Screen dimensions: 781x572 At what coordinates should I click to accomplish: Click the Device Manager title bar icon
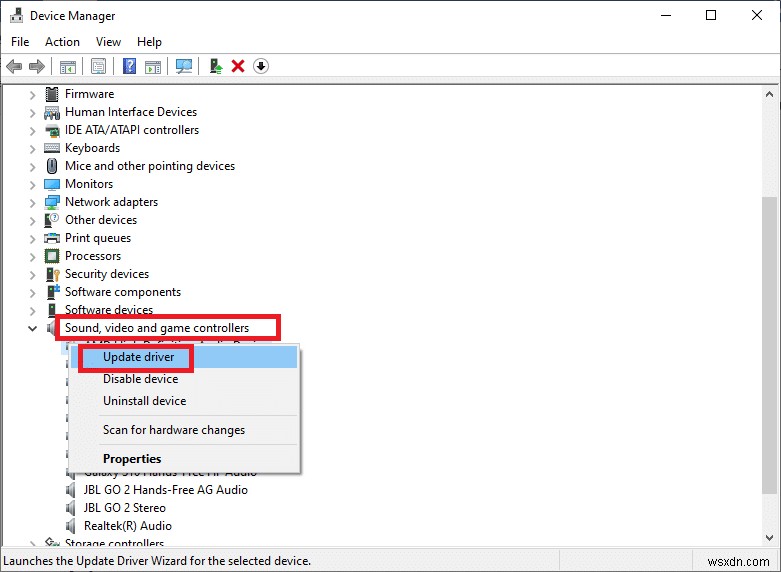click(16, 15)
